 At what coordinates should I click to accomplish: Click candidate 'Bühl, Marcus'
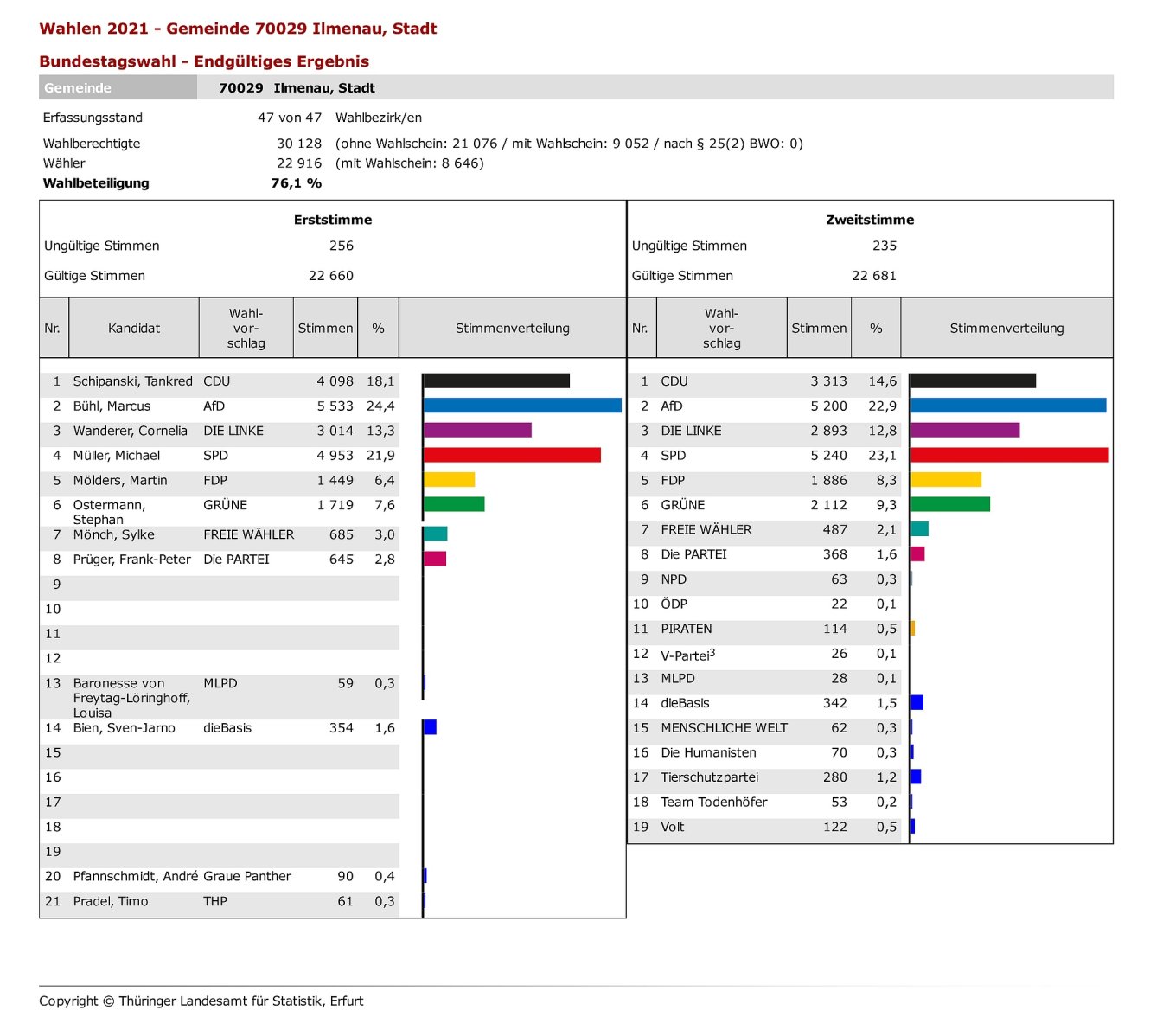tap(112, 406)
